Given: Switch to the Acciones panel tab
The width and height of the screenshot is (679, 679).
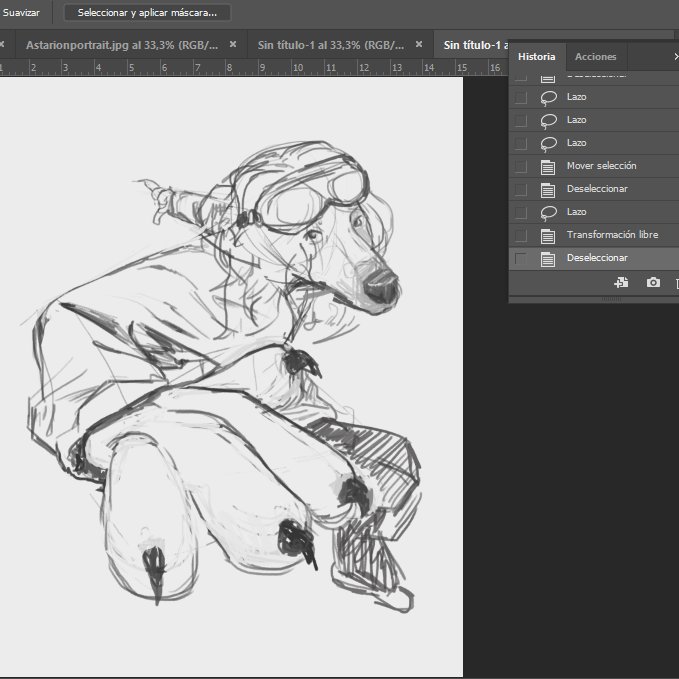Looking at the screenshot, I should [595, 57].
